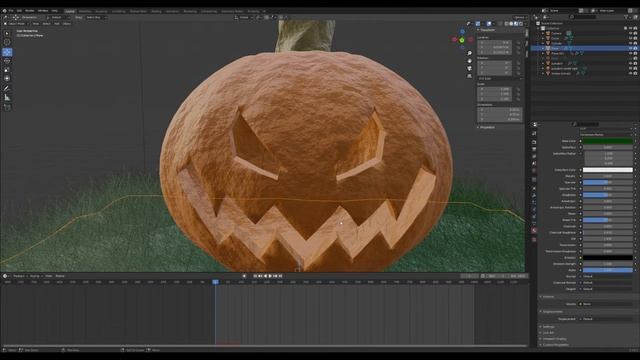The image size is (640, 360).
Task: Click the green Y axis on the viewport gizmo
Action: pos(462,40)
